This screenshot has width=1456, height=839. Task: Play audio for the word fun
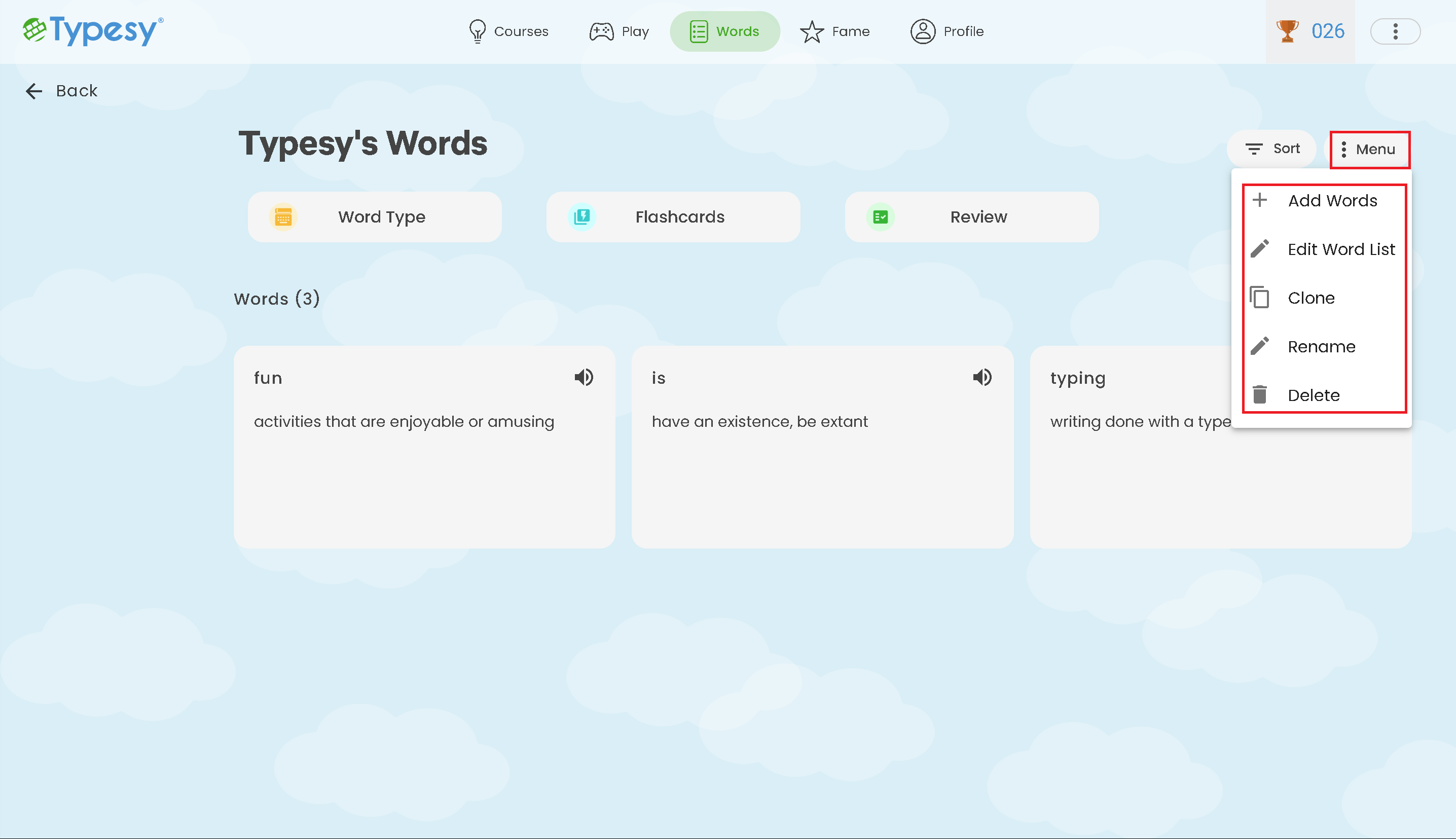[584, 378]
